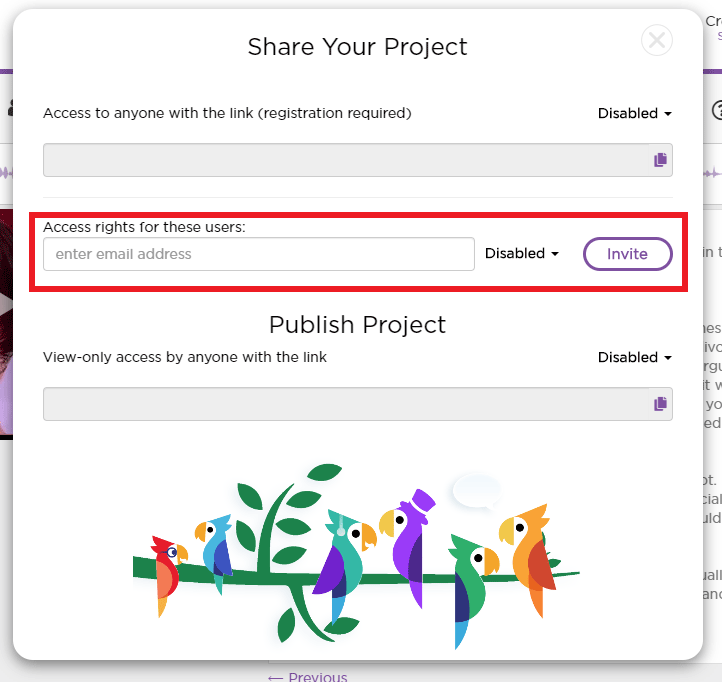Click the audio waveform at the left edge
This screenshot has width=722, height=682.
coord(6,174)
